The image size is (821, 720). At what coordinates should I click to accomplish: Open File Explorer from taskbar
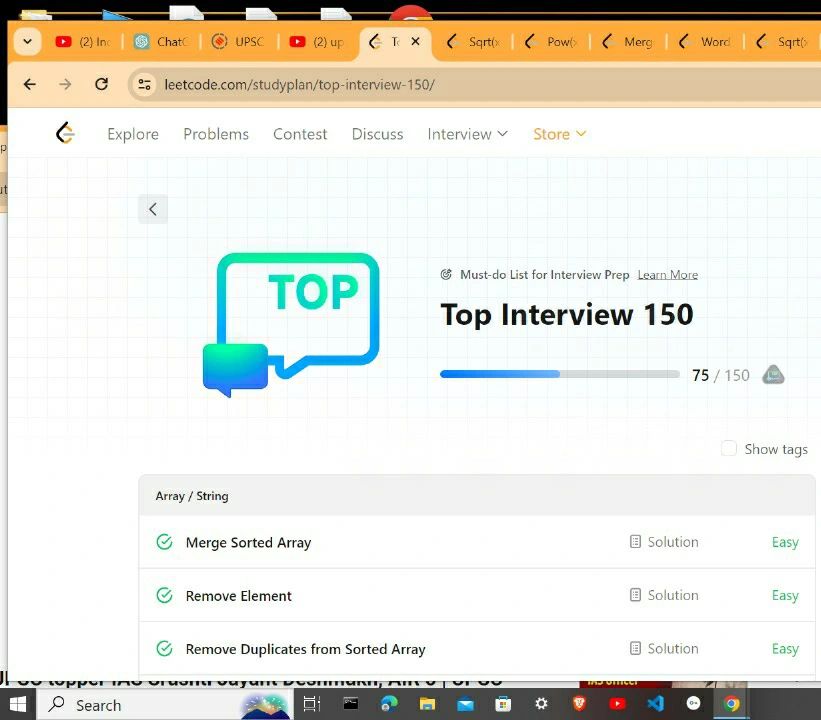tap(427, 704)
